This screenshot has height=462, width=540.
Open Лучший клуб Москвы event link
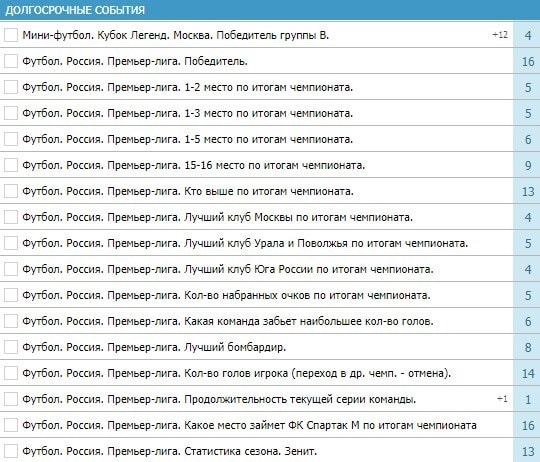[218, 217]
